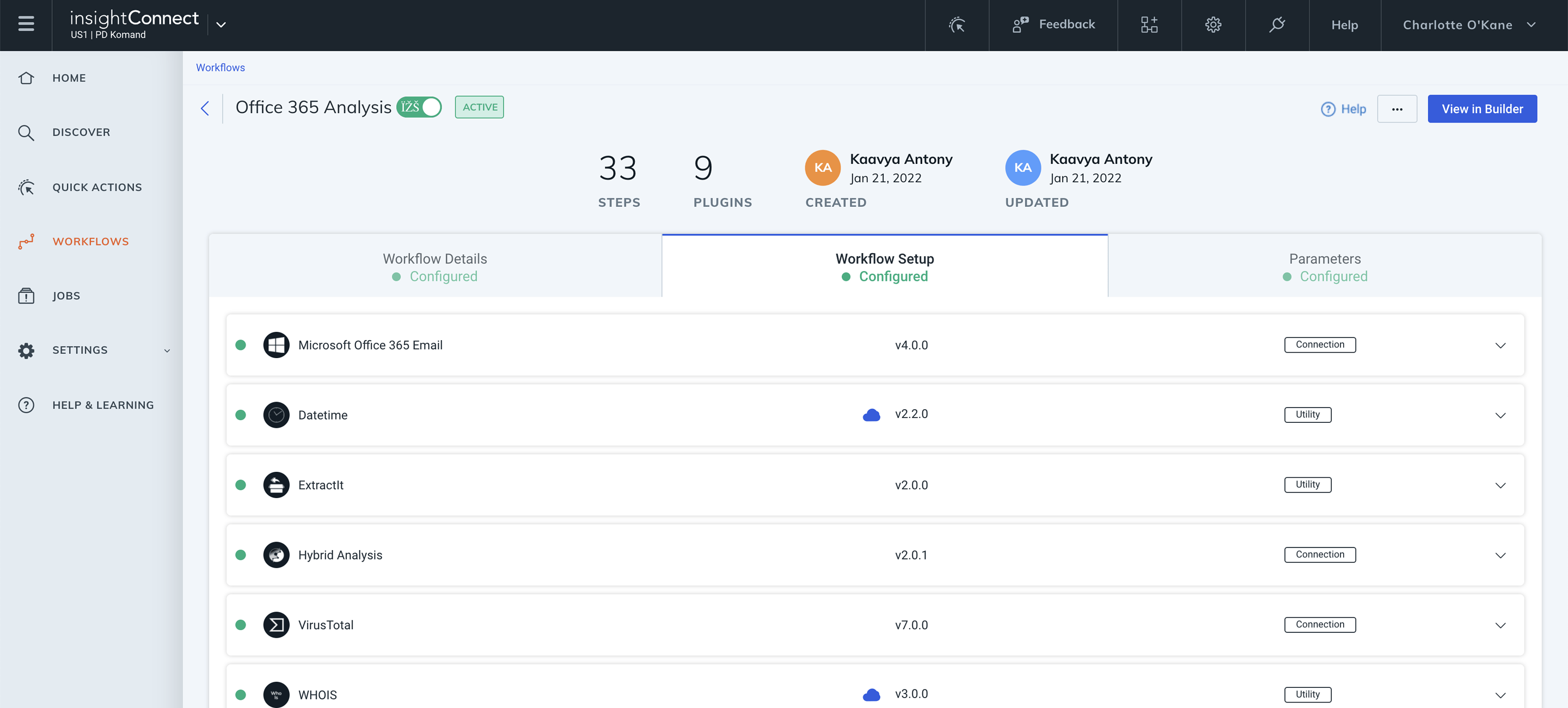Expand the Microsoft Office 365 Email row
Image resolution: width=1568 pixels, height=708 pixels.
(x=1500, y=346)
